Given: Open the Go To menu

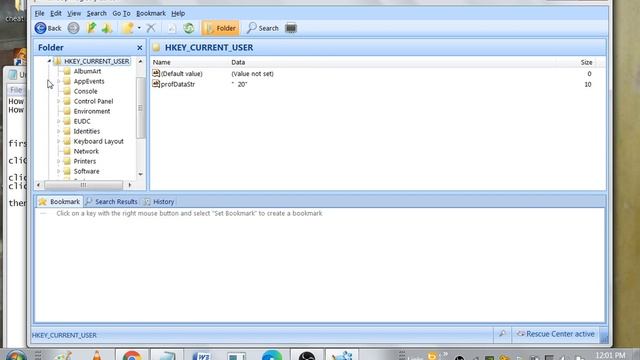Looking at the screenshot, I should point(121,13).
